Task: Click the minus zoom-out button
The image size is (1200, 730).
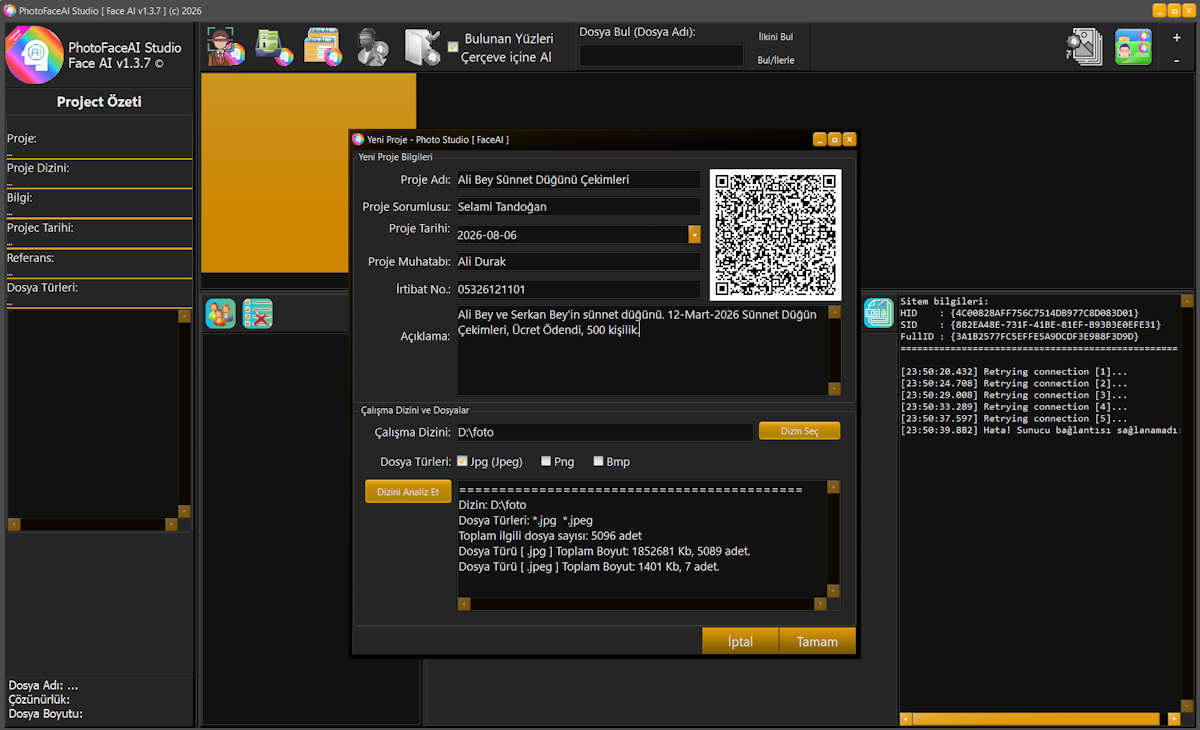Action: click(1176, 60)
